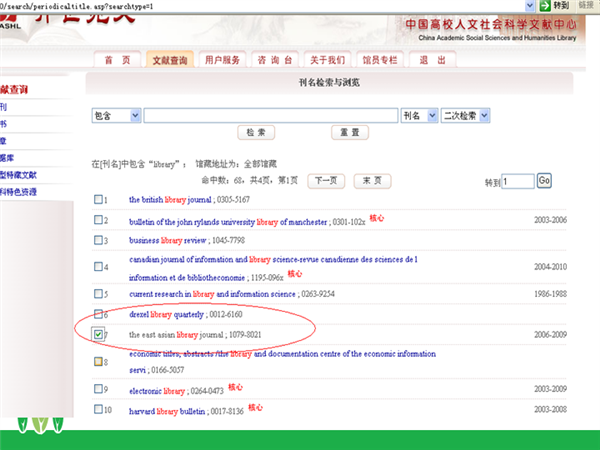Open the 咨询台 tab
Screen dimensions: 600x450
click(275, 60)
